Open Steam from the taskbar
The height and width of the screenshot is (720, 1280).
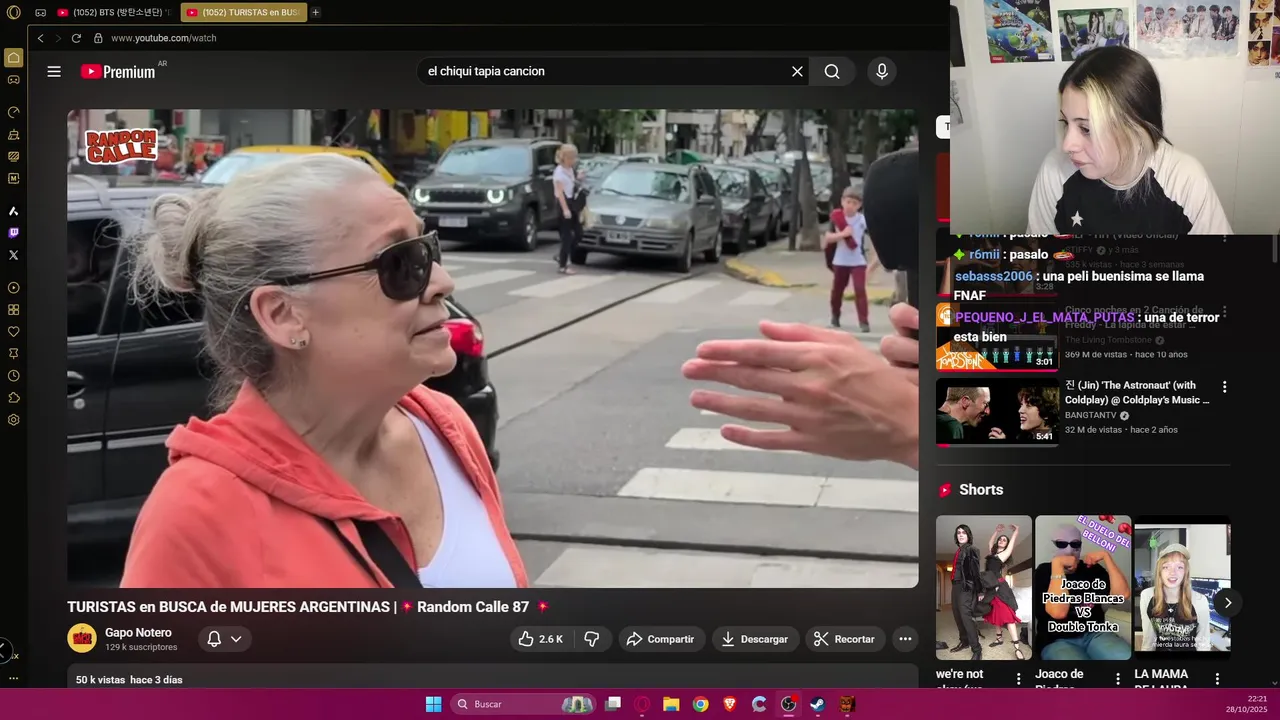coord(817,704)
